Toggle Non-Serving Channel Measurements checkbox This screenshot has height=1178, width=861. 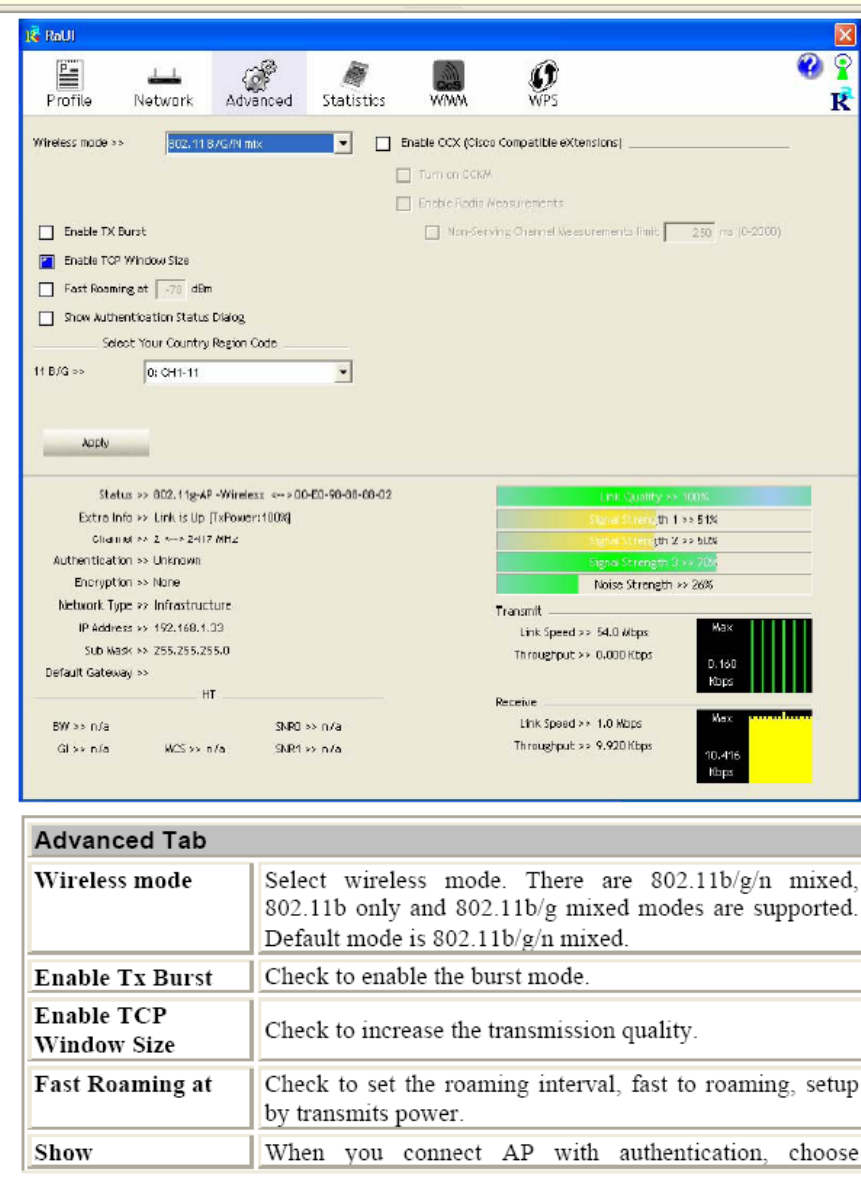(x=432, y=231)
